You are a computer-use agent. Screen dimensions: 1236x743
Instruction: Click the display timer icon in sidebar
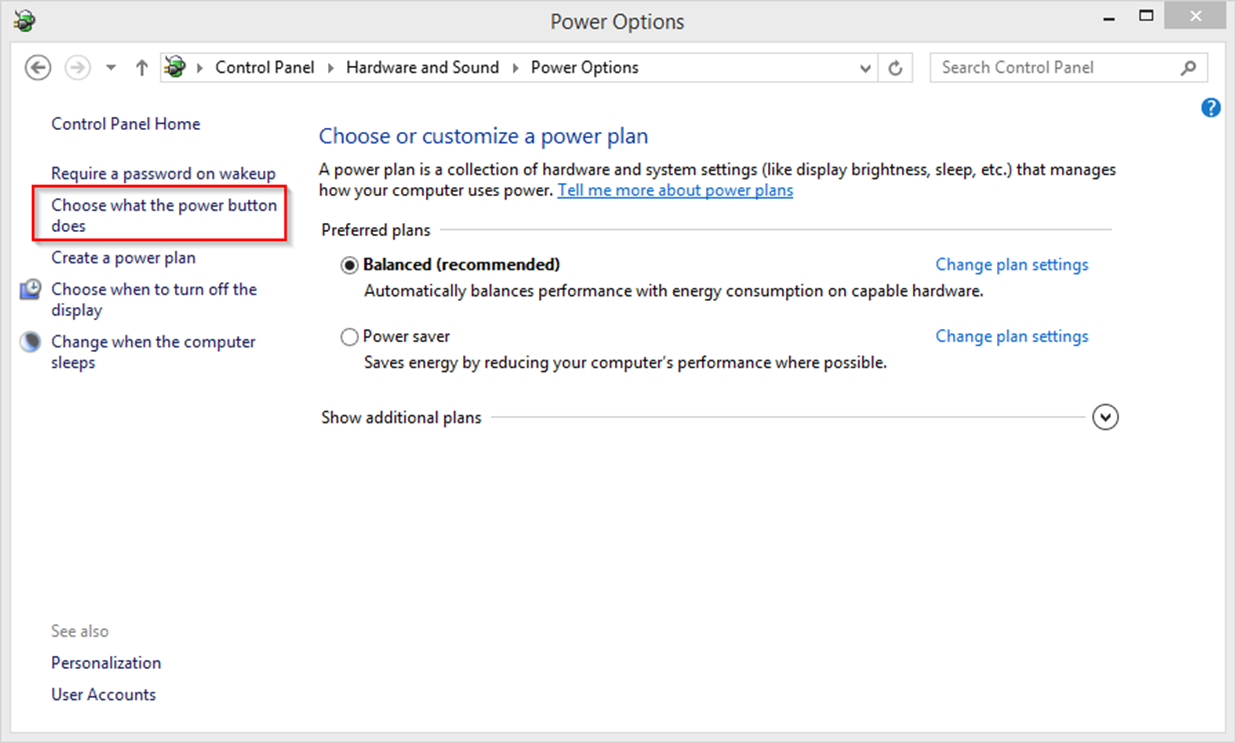click(x=32, y=289)
